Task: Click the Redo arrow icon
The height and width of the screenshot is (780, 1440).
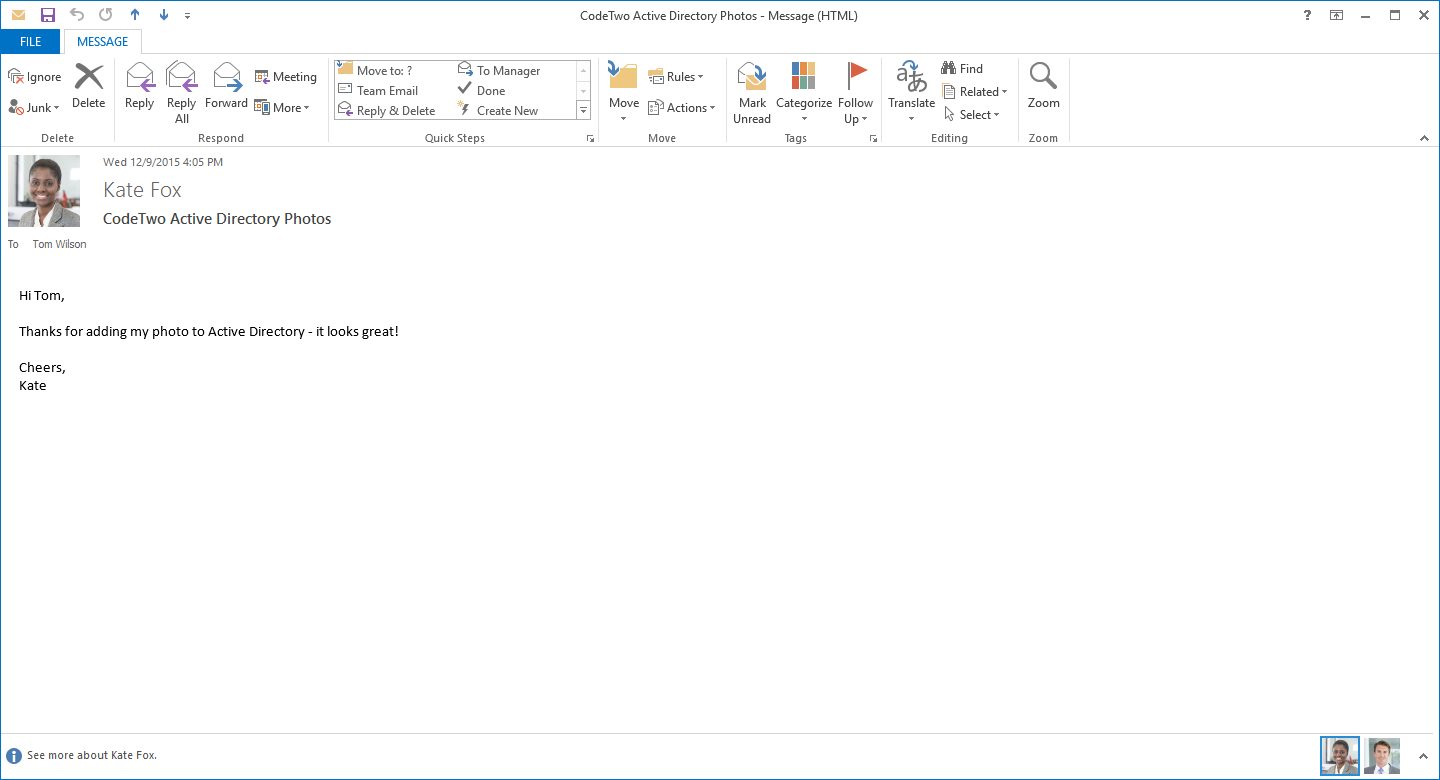Action: coord(105,15)
